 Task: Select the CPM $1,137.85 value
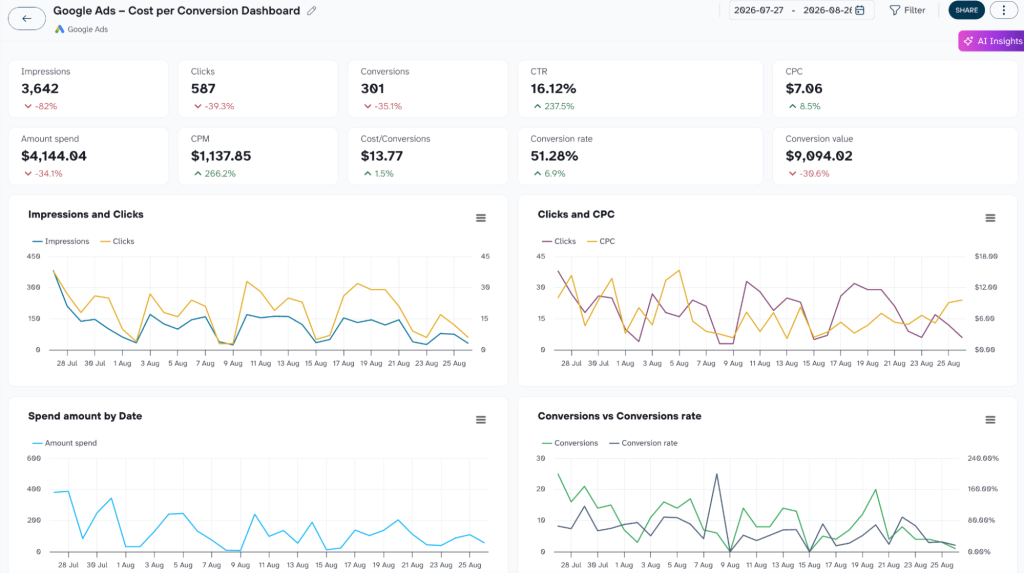[221, 156]
